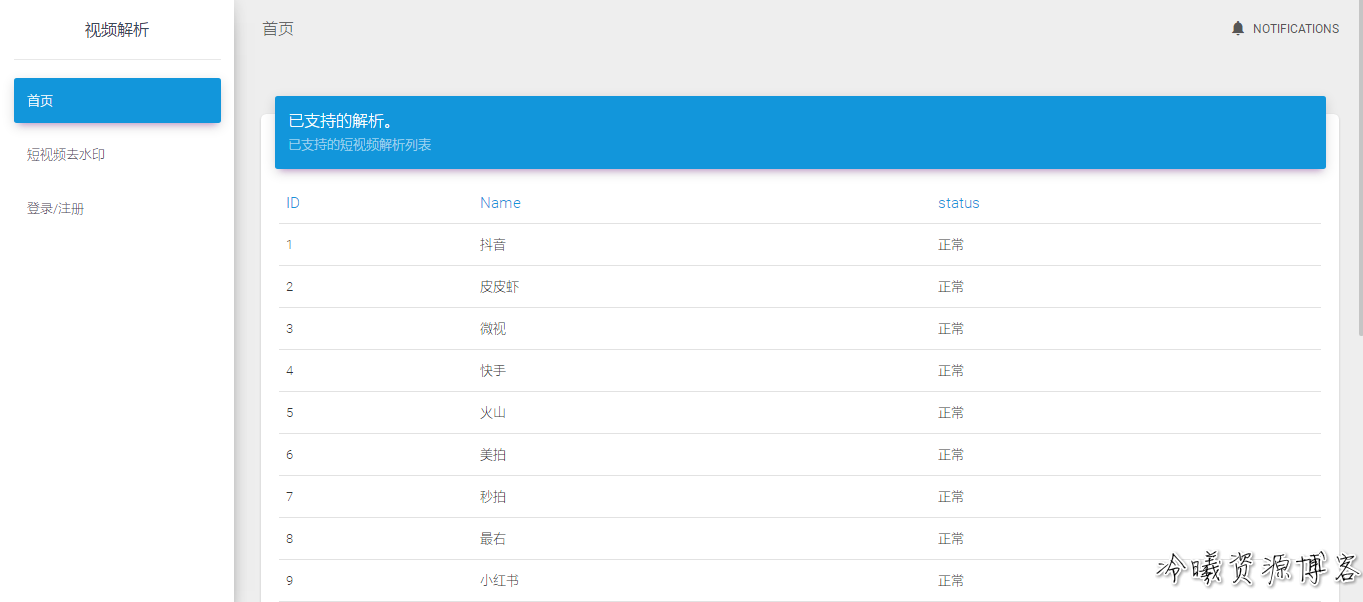Click 正常 status in the 快手 row
Image resolution: width=1363 pixels, height=602 pixels.
click(x=951, y=371)
